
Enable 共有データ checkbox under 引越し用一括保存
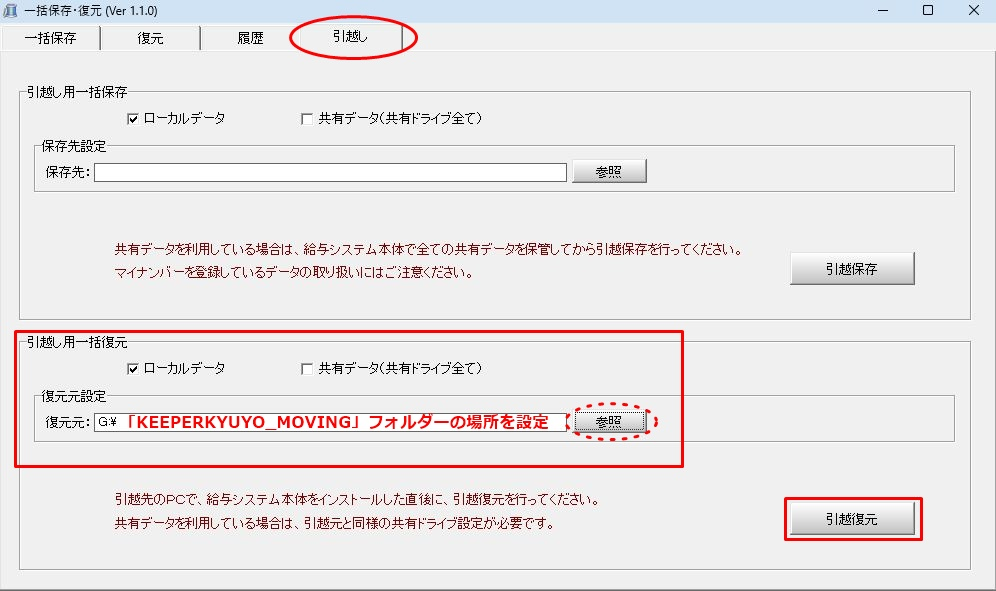coord(308,119)
